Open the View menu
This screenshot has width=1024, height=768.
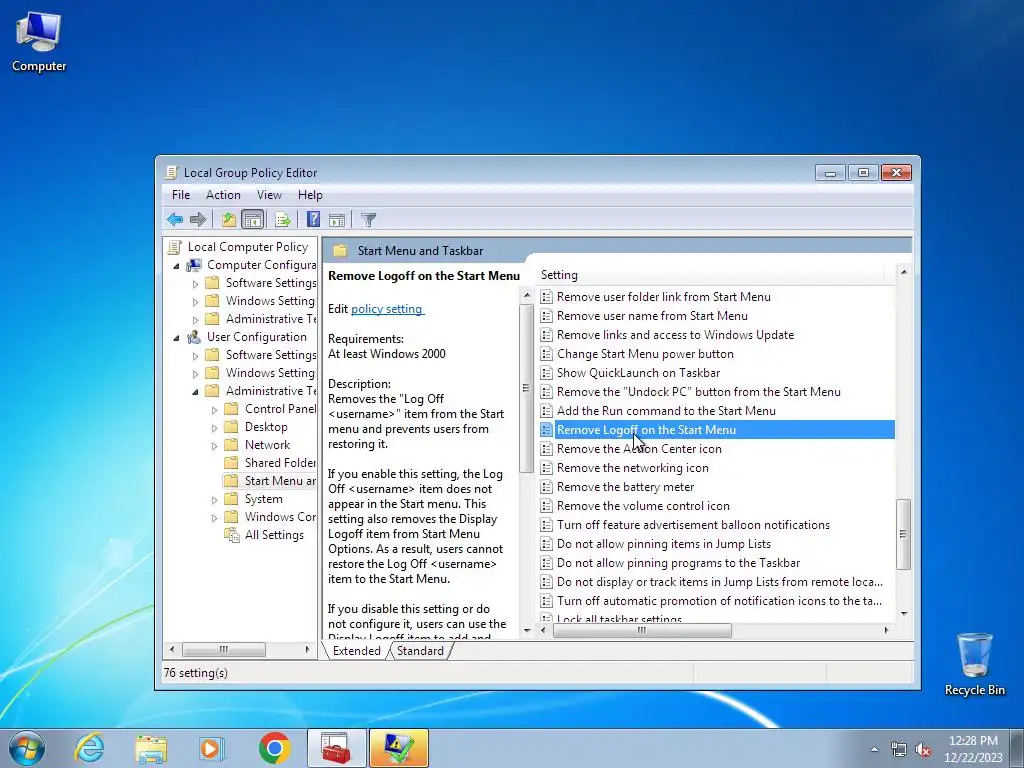(269, 195)
